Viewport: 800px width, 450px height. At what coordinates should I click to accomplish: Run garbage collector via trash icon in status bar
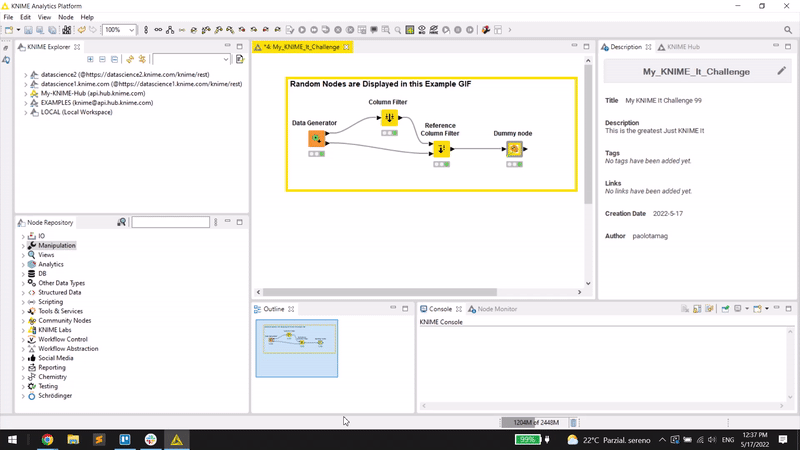573,422
